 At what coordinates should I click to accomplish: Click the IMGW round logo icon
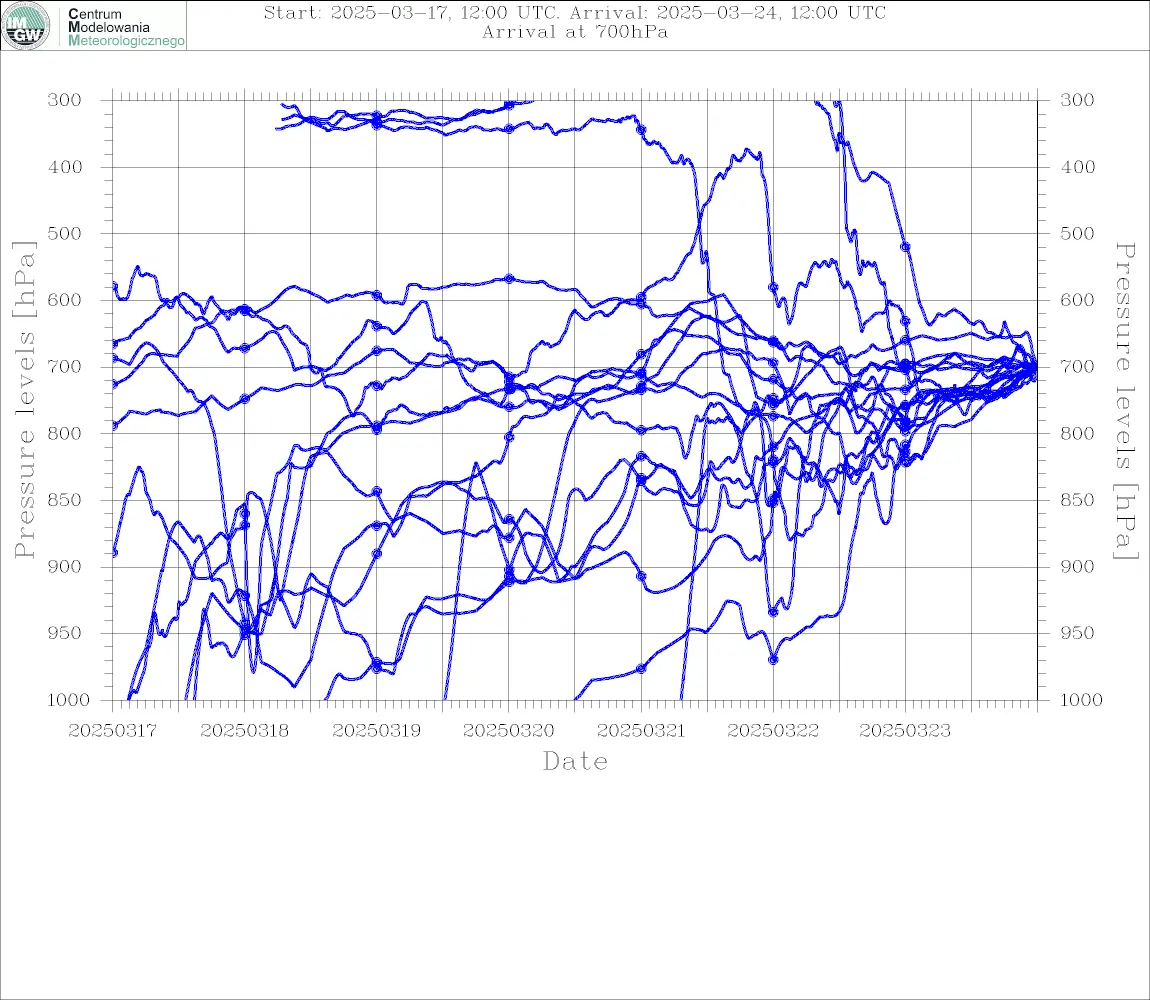[26, 26]
